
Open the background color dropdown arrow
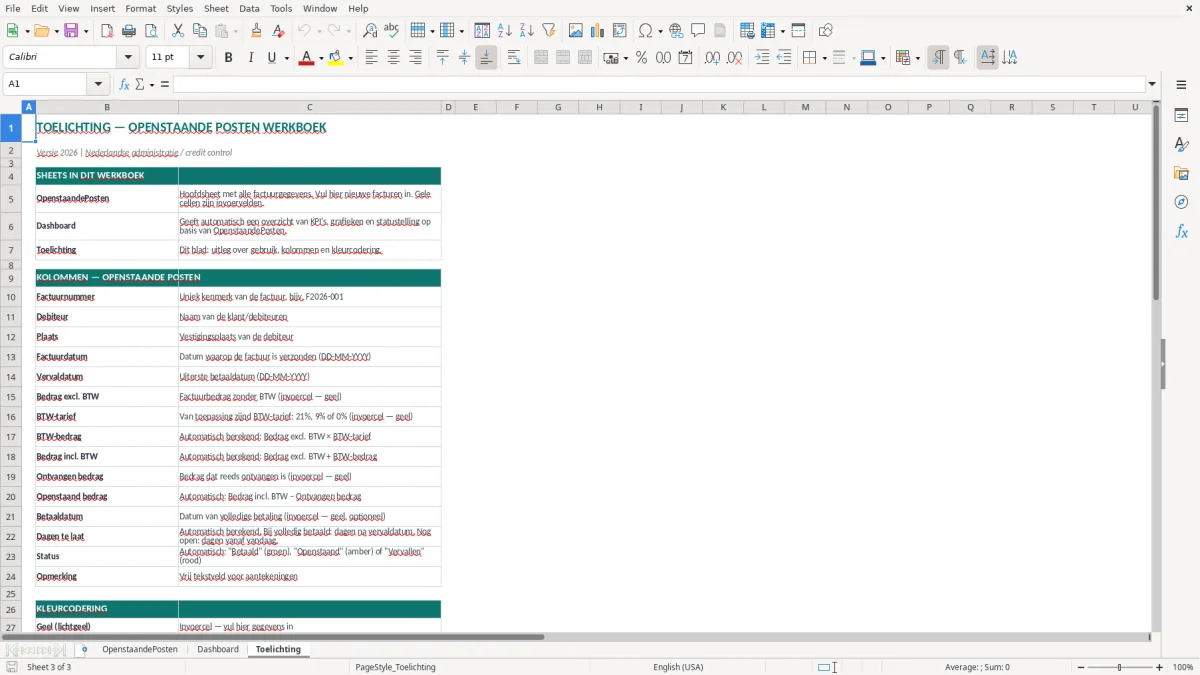pyautogui.click(x=350, y=58)
